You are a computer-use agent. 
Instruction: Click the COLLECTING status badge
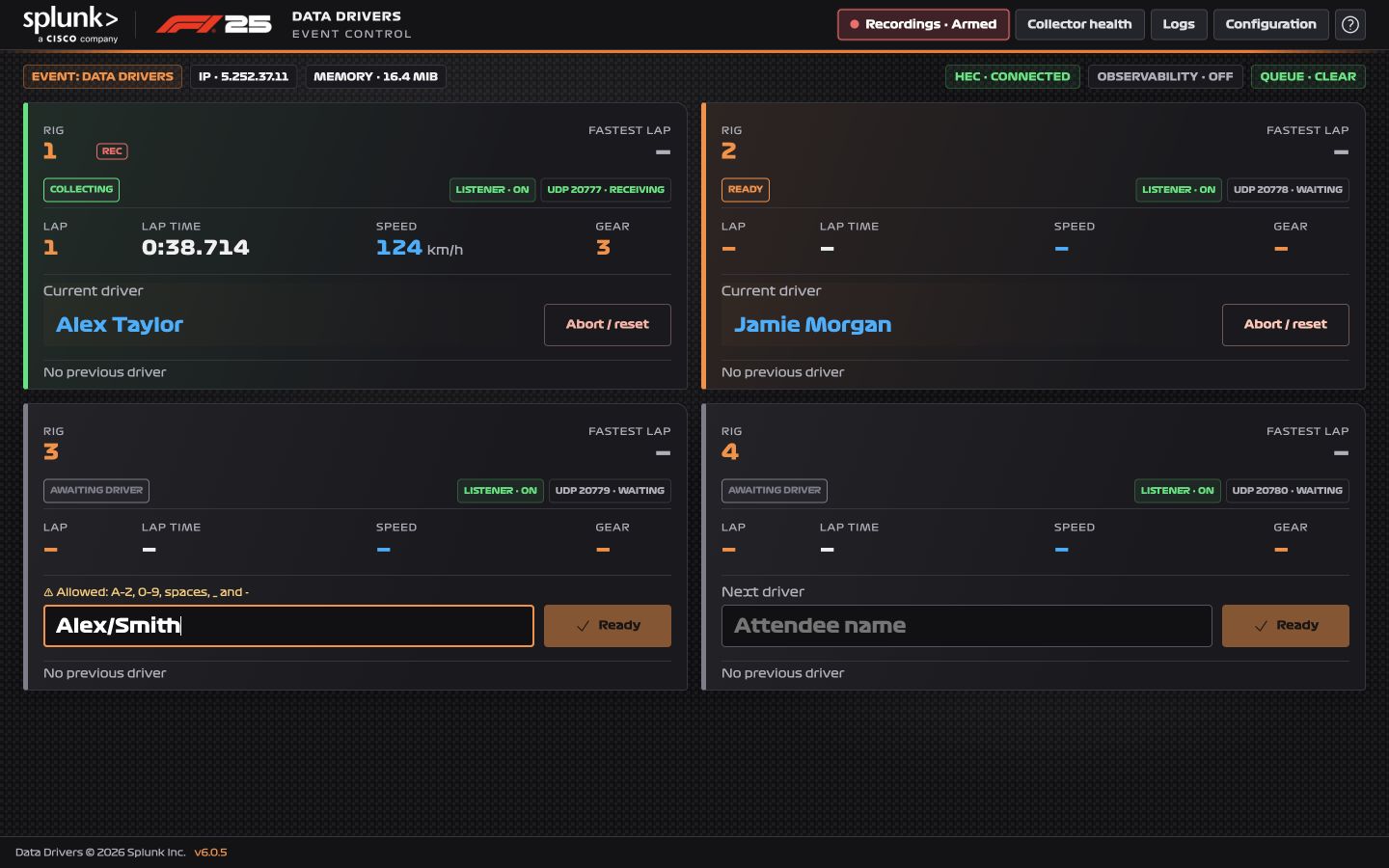tap(81, 190)
